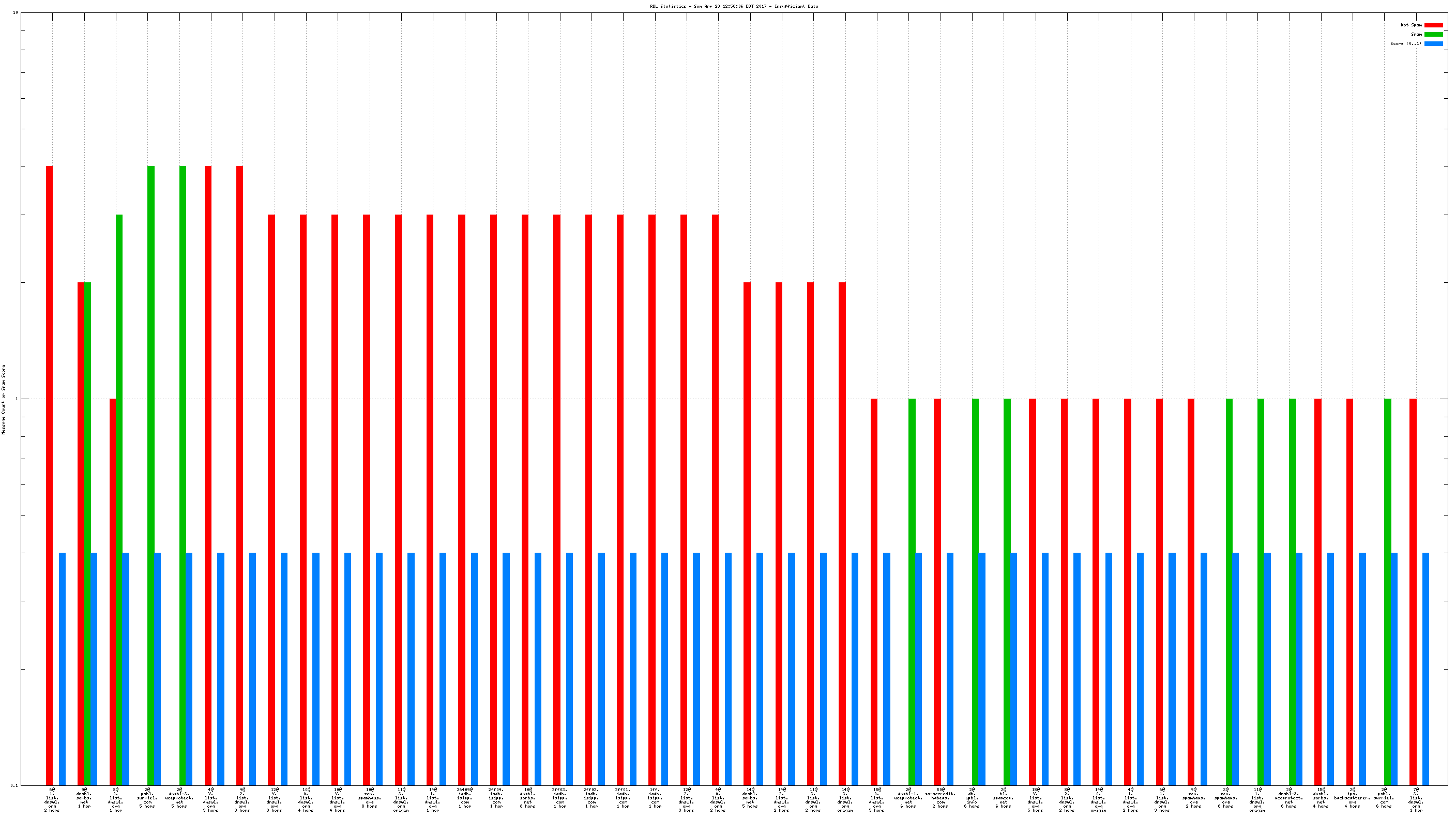The width and height of the screenshot is (1456, 819).
Task: Click the sa-accredit.habeas.com 2 hops label
Action: click(940, 797)
